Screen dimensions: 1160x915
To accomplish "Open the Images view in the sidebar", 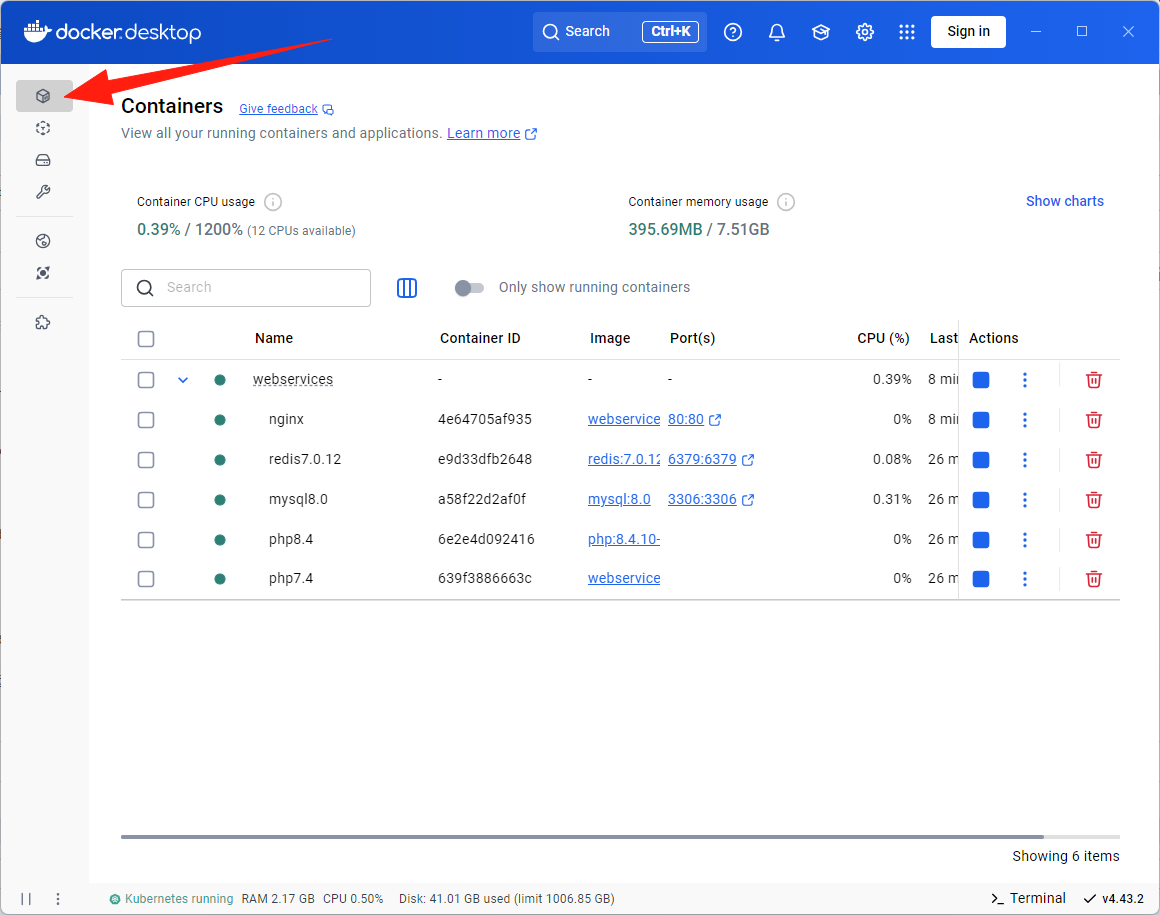I will click(x=44, y=128).
